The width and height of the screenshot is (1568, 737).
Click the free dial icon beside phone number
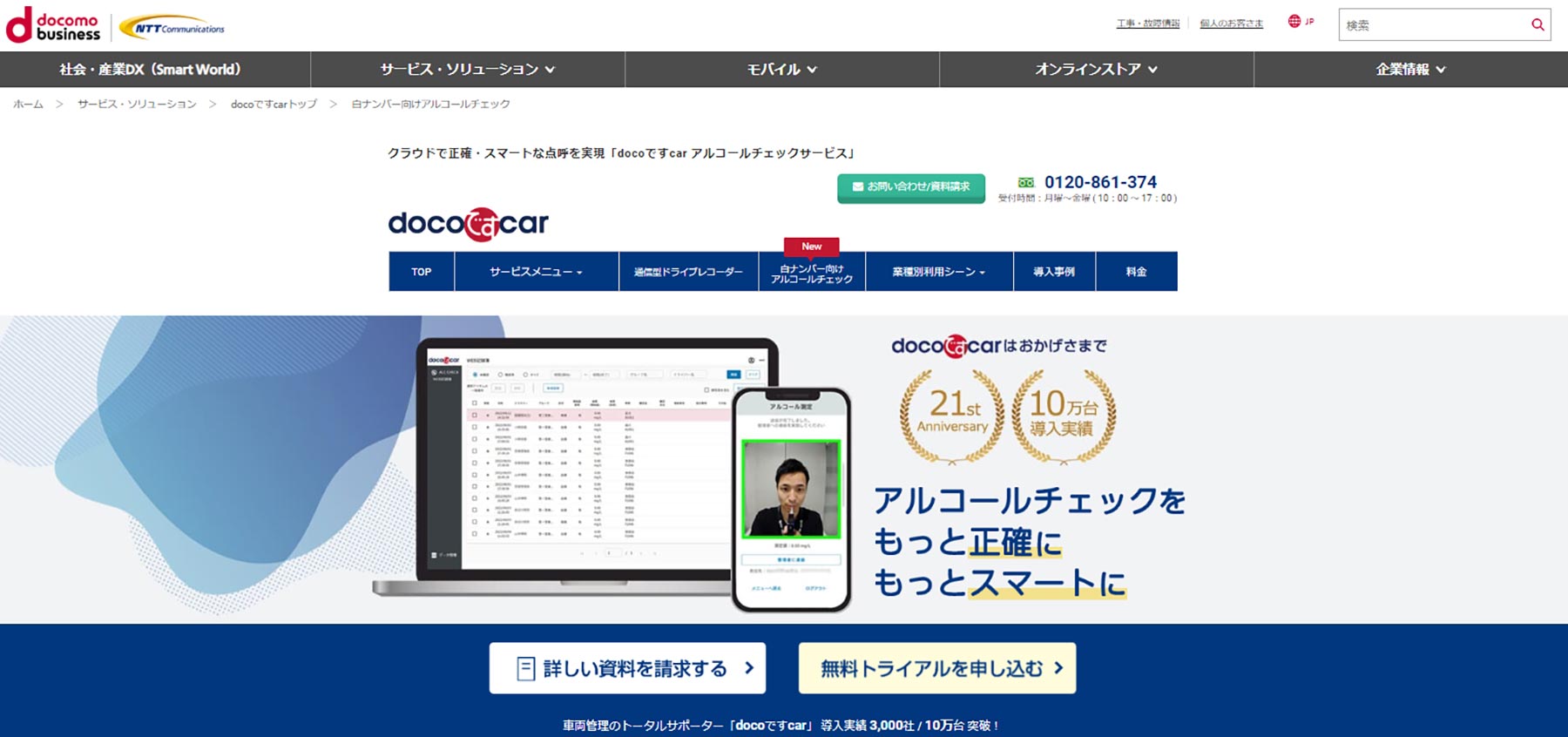[x=1026, y=182]
